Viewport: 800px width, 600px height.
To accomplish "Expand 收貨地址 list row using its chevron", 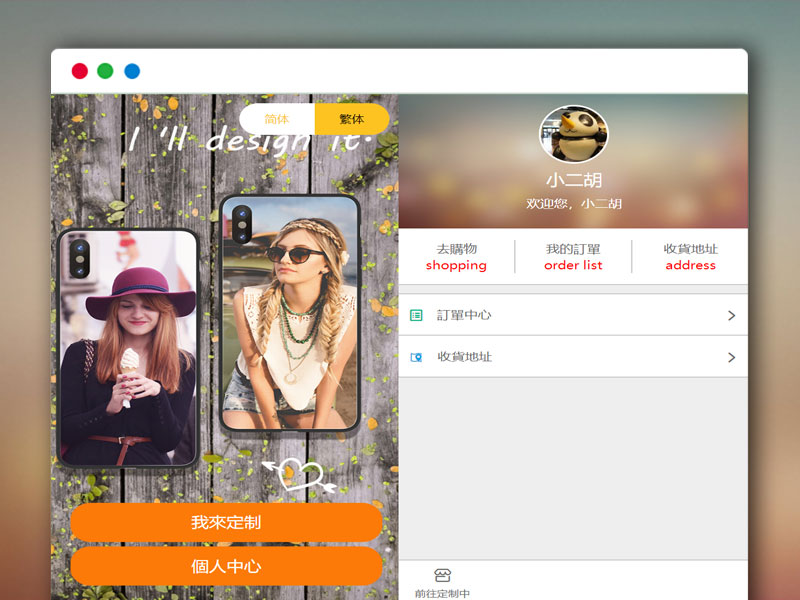I will coord(731,357).
